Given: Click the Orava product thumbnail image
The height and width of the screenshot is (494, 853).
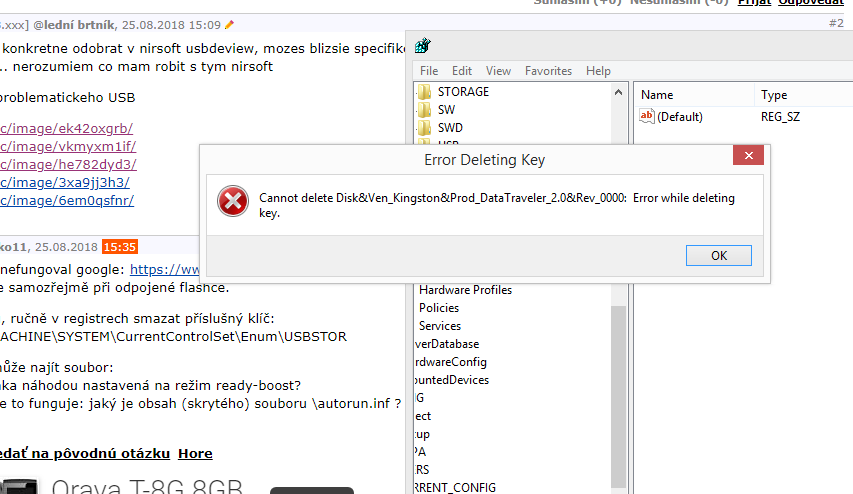Looking at the screenshot, I should (20, 486).
